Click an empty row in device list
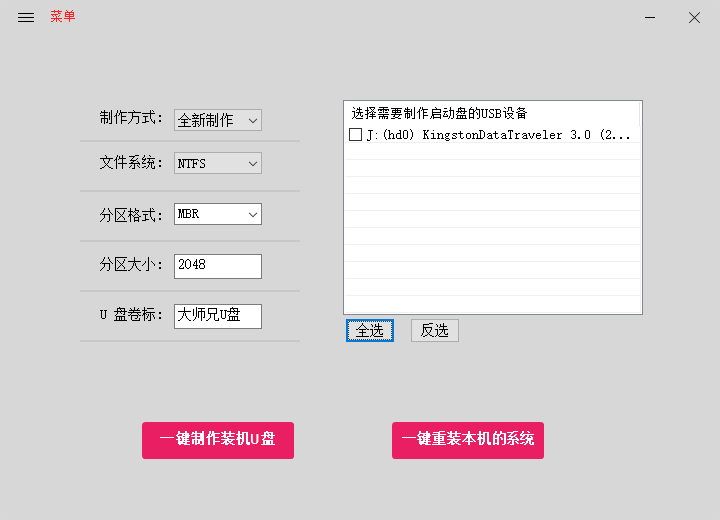Screen dimensions: 720x520 (x=492, y=220)
